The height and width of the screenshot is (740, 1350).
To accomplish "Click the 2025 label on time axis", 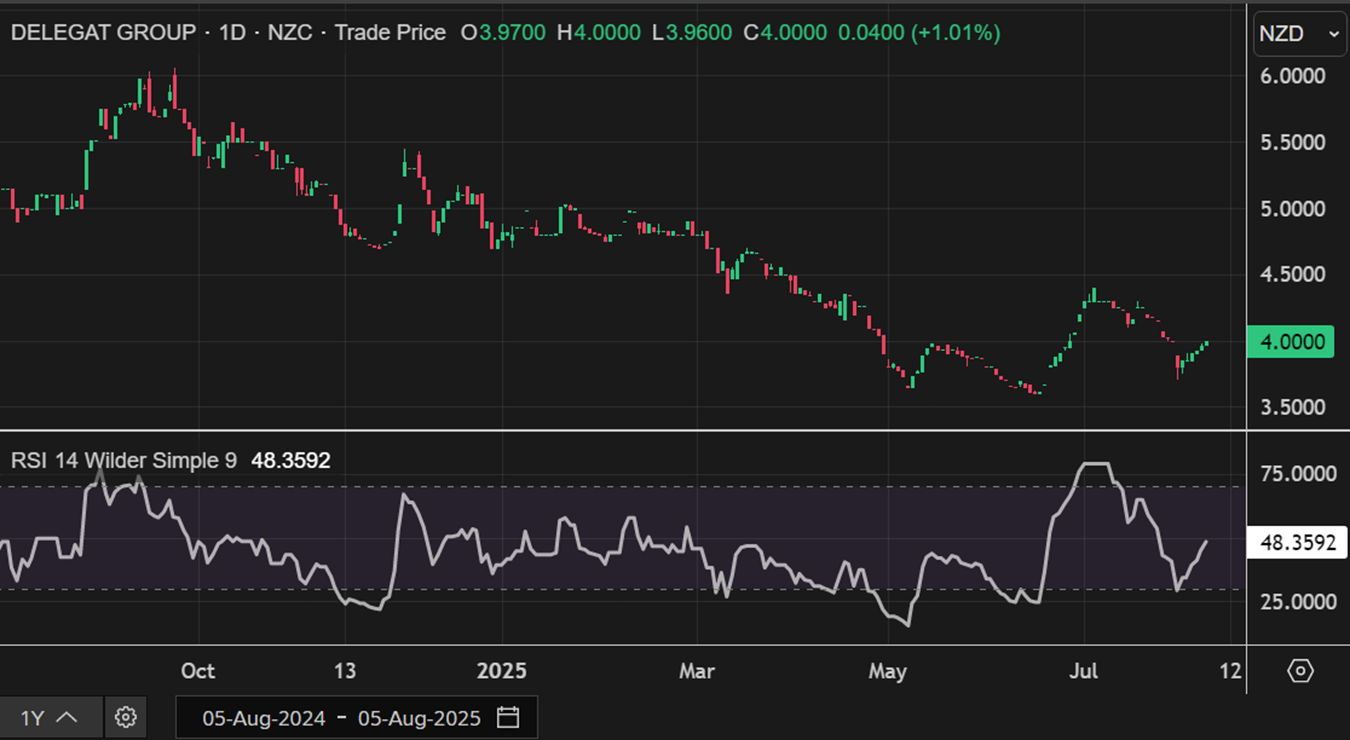I will (501, 671).
